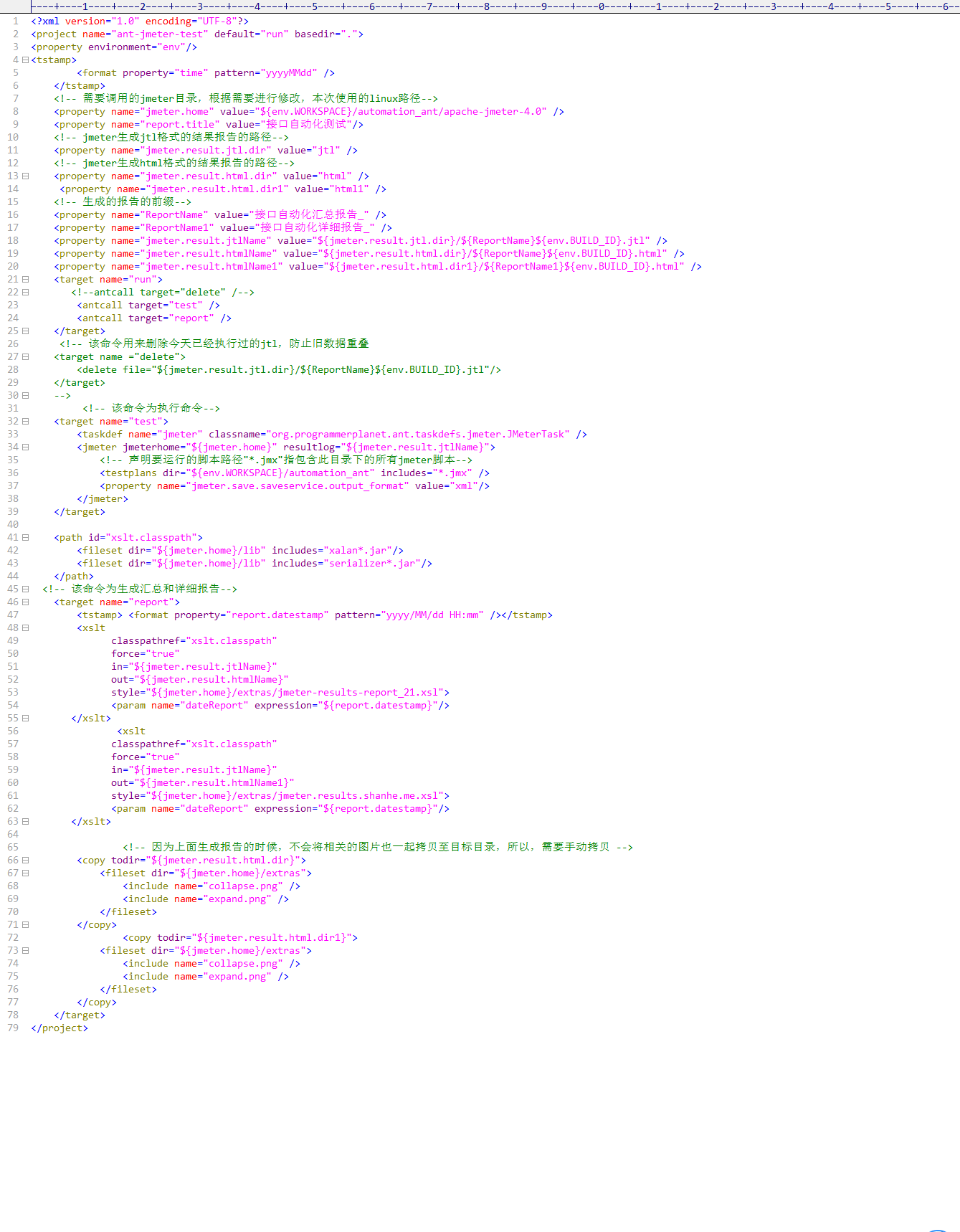Click the property environment="env" line

click(114, 47)
